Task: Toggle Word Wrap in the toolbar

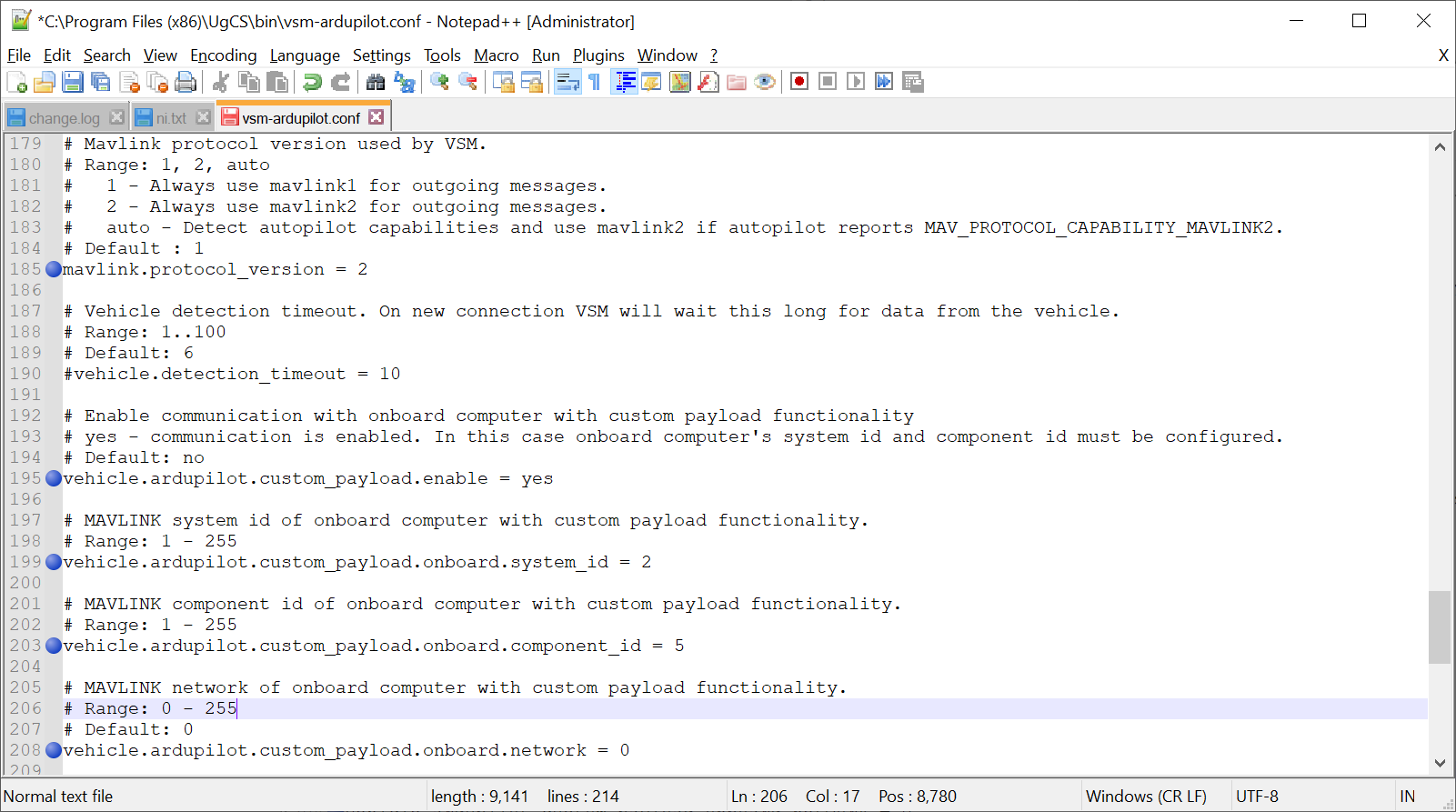Action: (x=567, y=82)
